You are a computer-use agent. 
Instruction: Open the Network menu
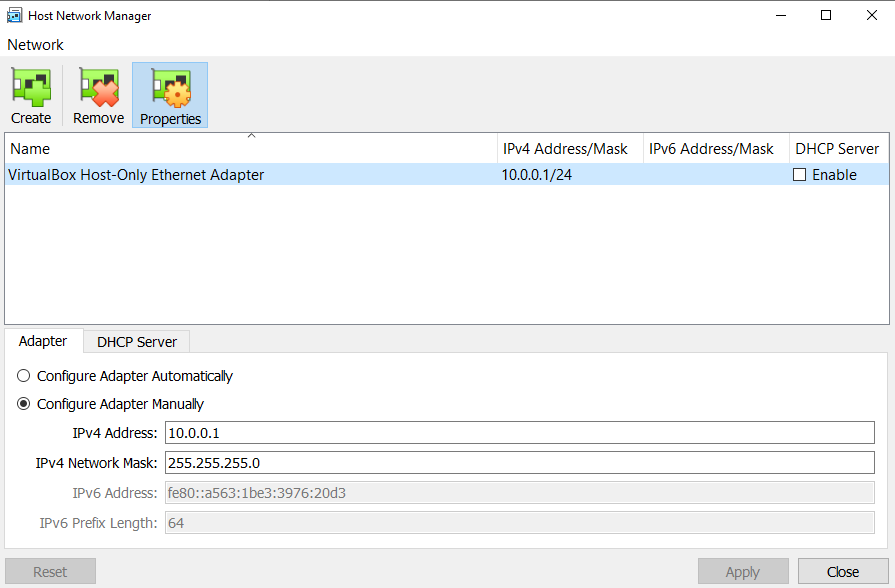point(35,45)
